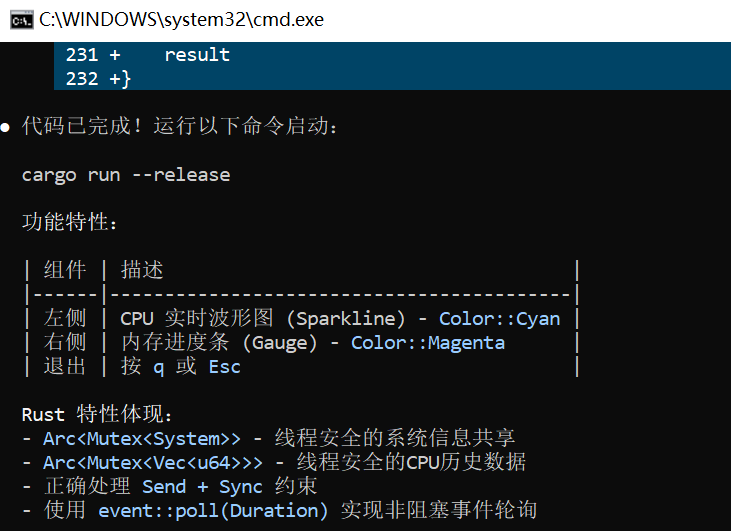Screen dimensions: 731x531
Task: Click diff line 232 with closing brace
Action: tap(392, 78)
